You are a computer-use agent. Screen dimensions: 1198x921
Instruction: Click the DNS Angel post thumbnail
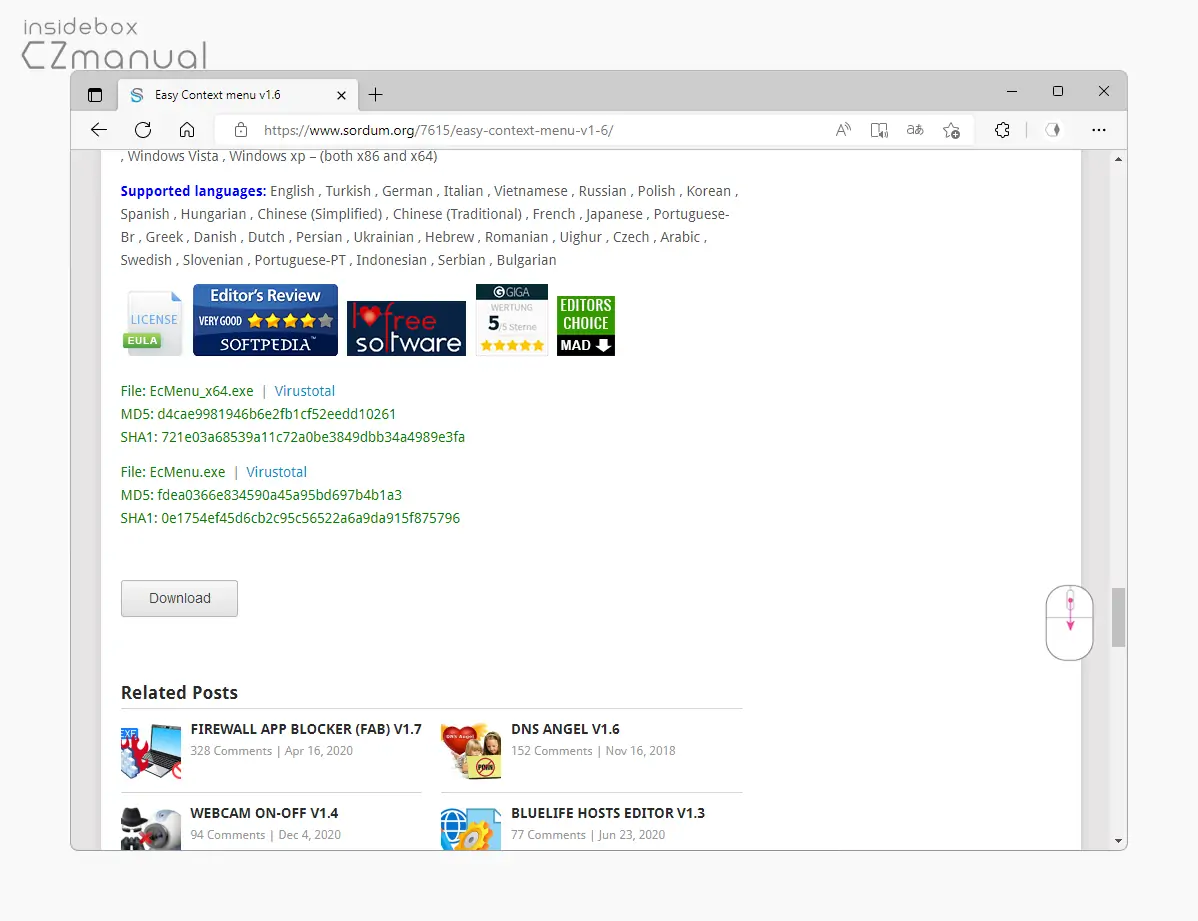click(471, 751)
